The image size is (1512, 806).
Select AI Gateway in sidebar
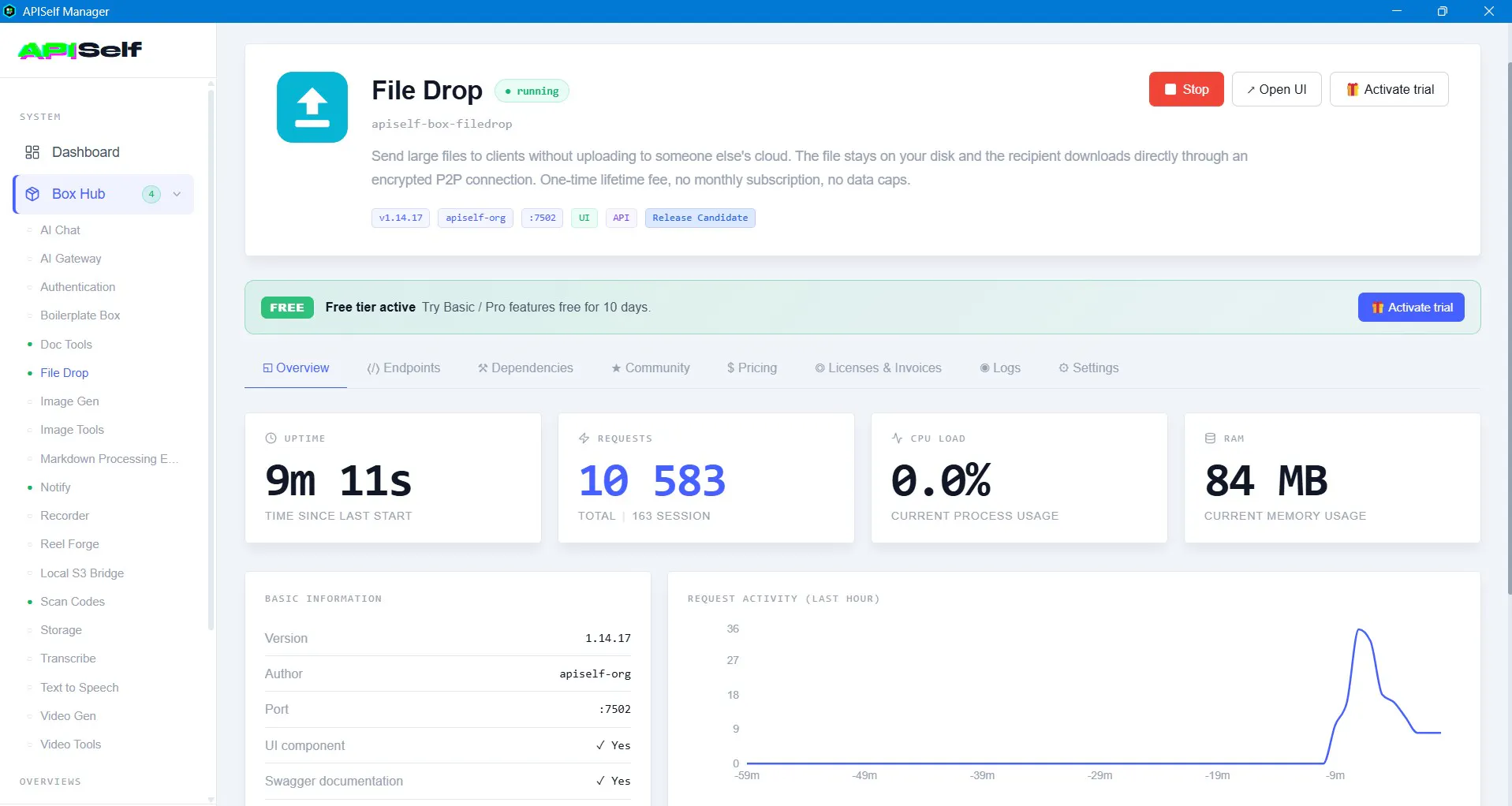pyautogui.click(x=70, y=259)
